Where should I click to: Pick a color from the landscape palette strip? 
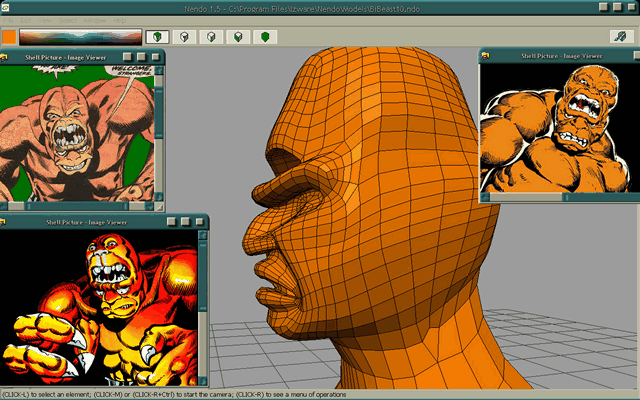(x=80, y=37)
